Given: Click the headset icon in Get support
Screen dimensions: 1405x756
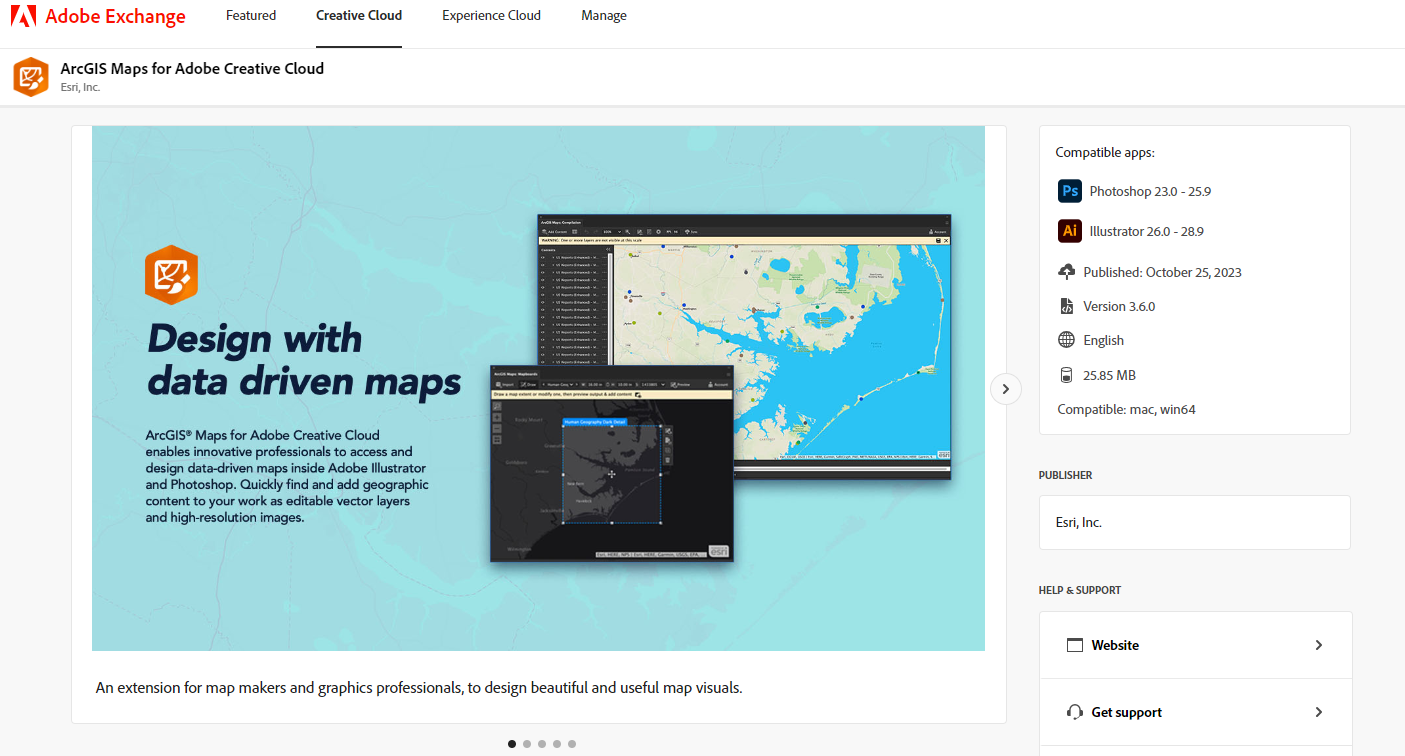Looking at the screenshot, I should (1075, 712).
